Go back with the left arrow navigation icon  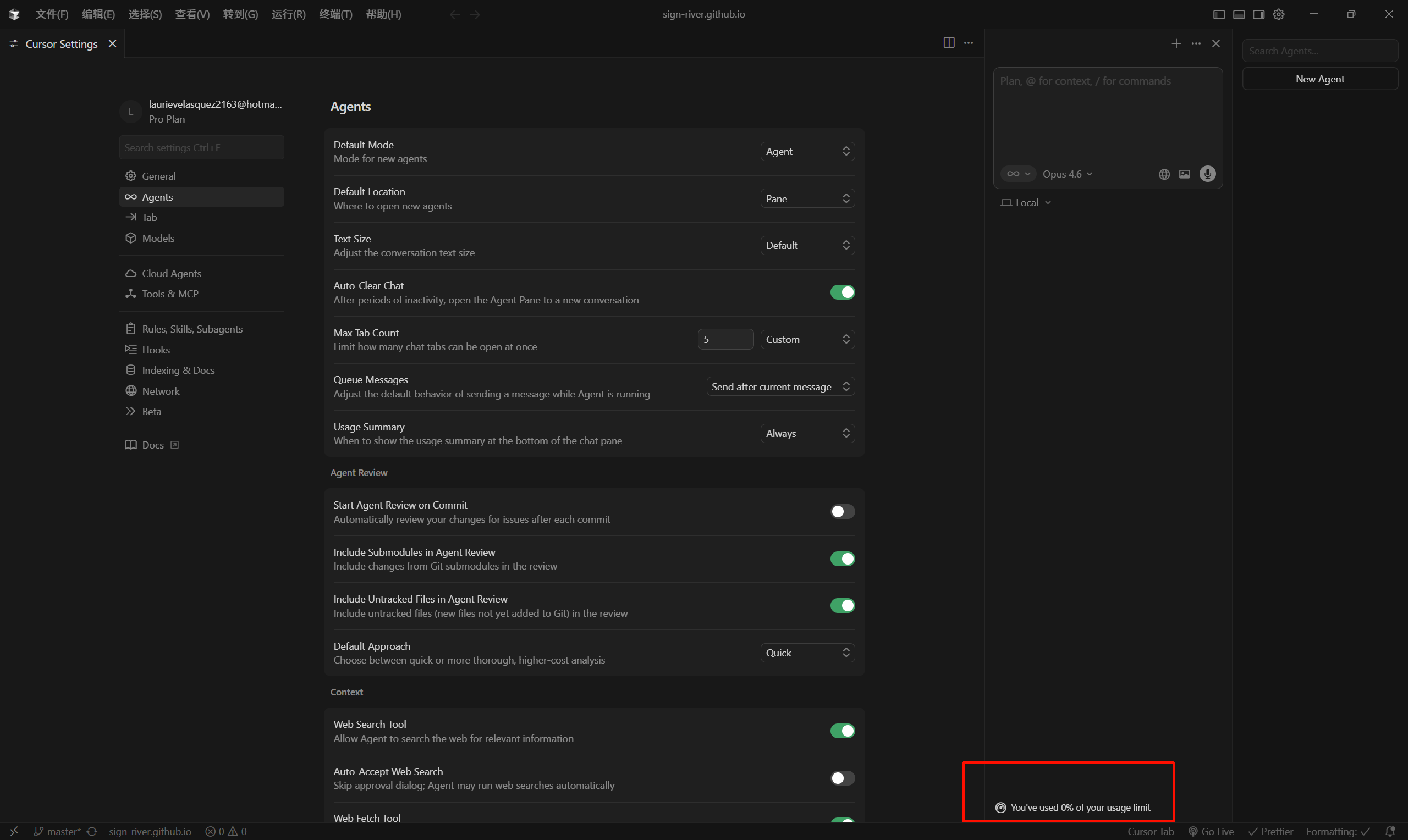point(455,14)
